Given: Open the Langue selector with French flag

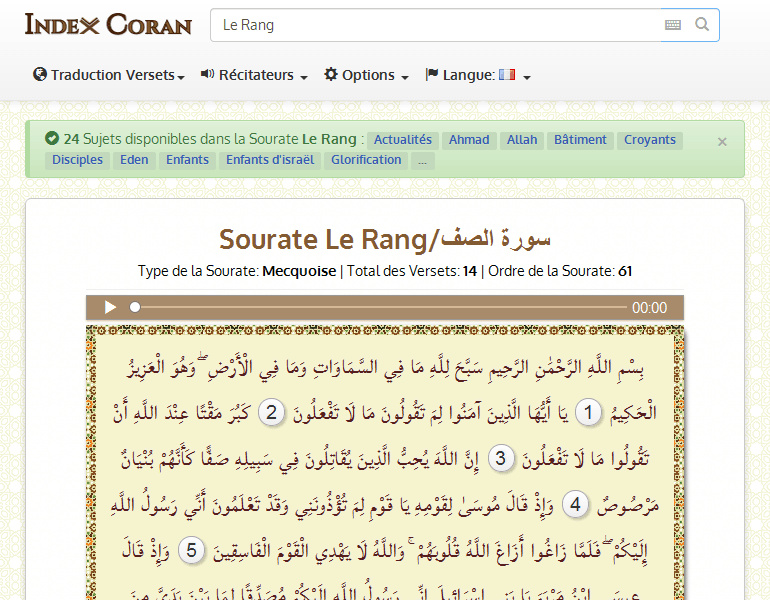Looking at the screenshot, I should [x=478, y=75].
